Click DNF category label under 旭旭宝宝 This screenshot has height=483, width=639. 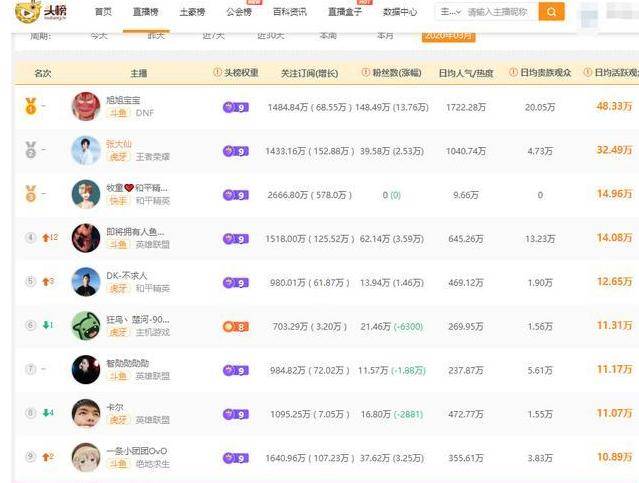pos(145,113)
